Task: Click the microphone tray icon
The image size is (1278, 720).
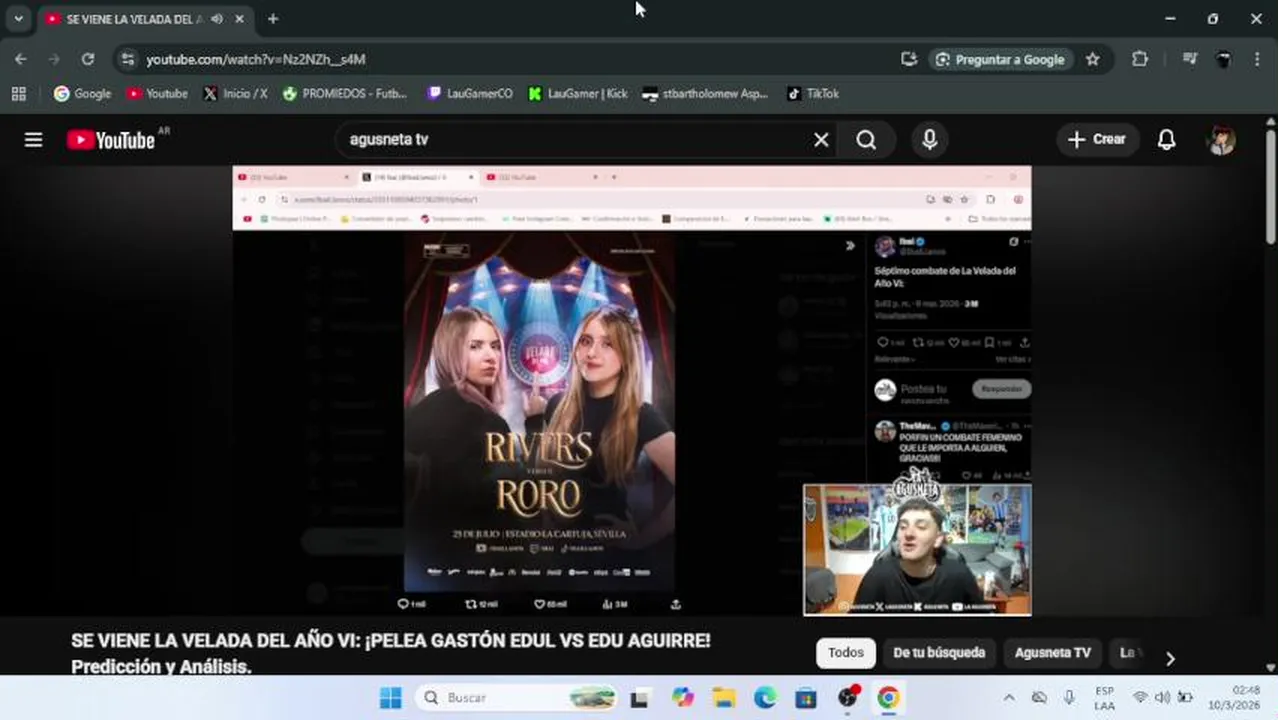Action: coord(1069,698)
